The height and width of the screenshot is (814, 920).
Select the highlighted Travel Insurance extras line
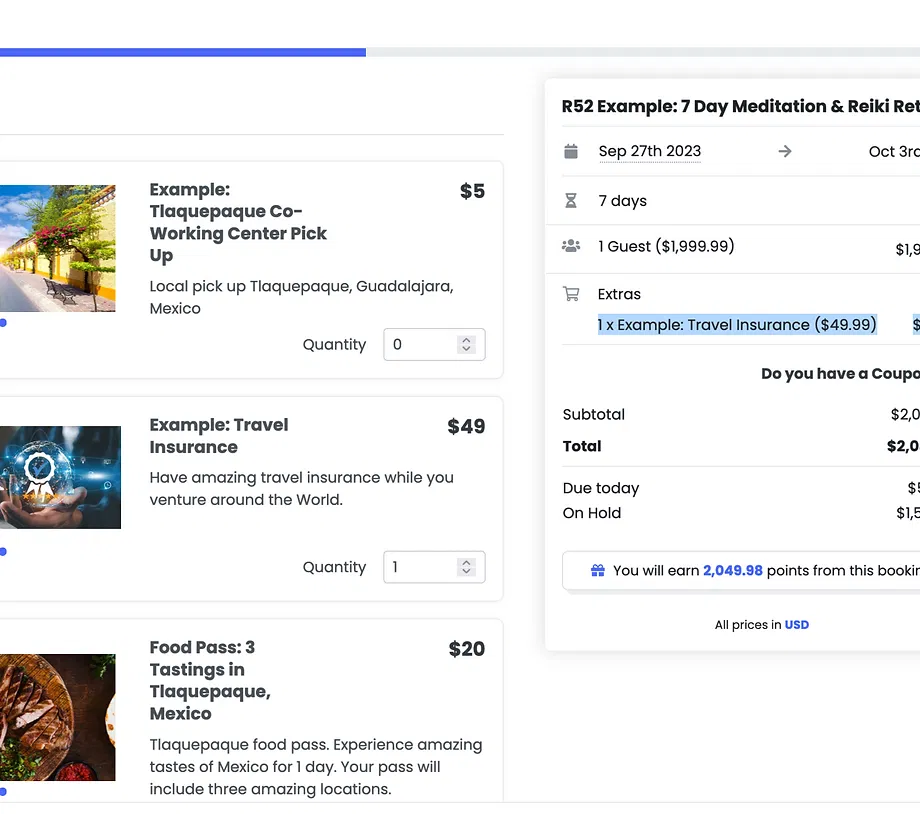click(x=737, y=325)
